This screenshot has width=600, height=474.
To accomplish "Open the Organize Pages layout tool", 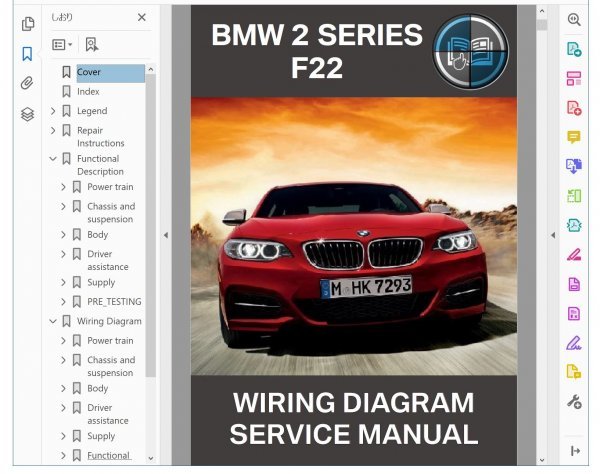I will 574,78.
